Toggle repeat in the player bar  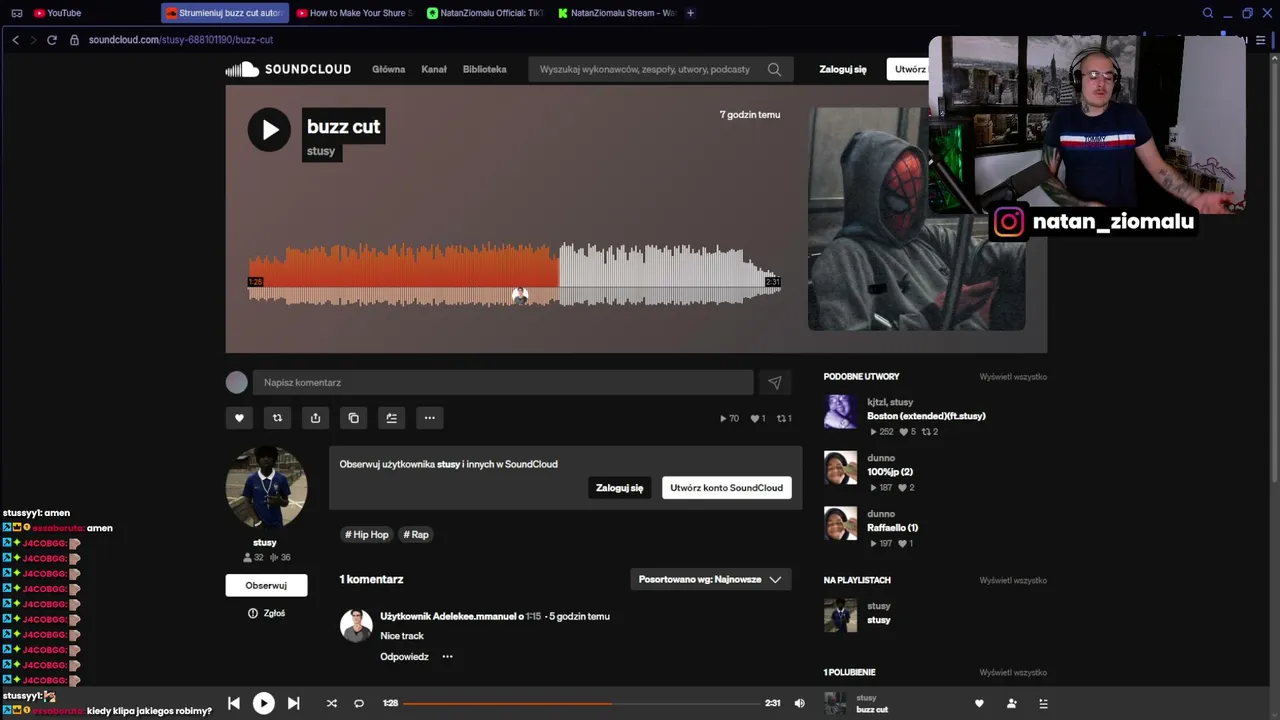coord(359,703)
